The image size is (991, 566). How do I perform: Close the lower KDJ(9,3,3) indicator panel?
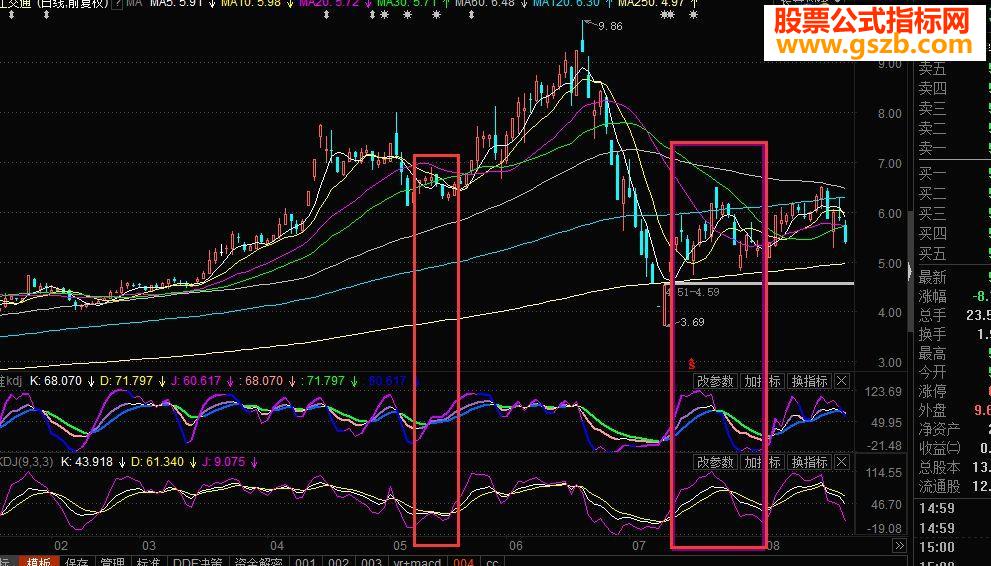point(841,463)
